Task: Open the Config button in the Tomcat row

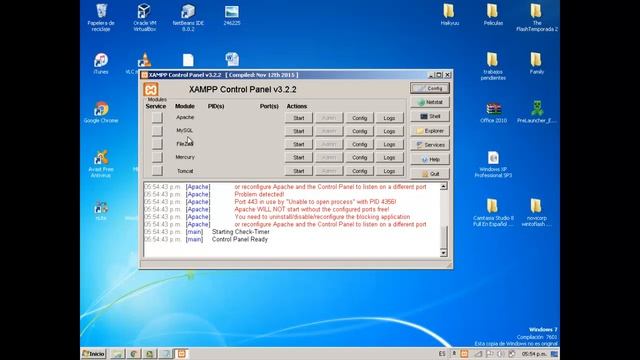Action: pos(359,171)
